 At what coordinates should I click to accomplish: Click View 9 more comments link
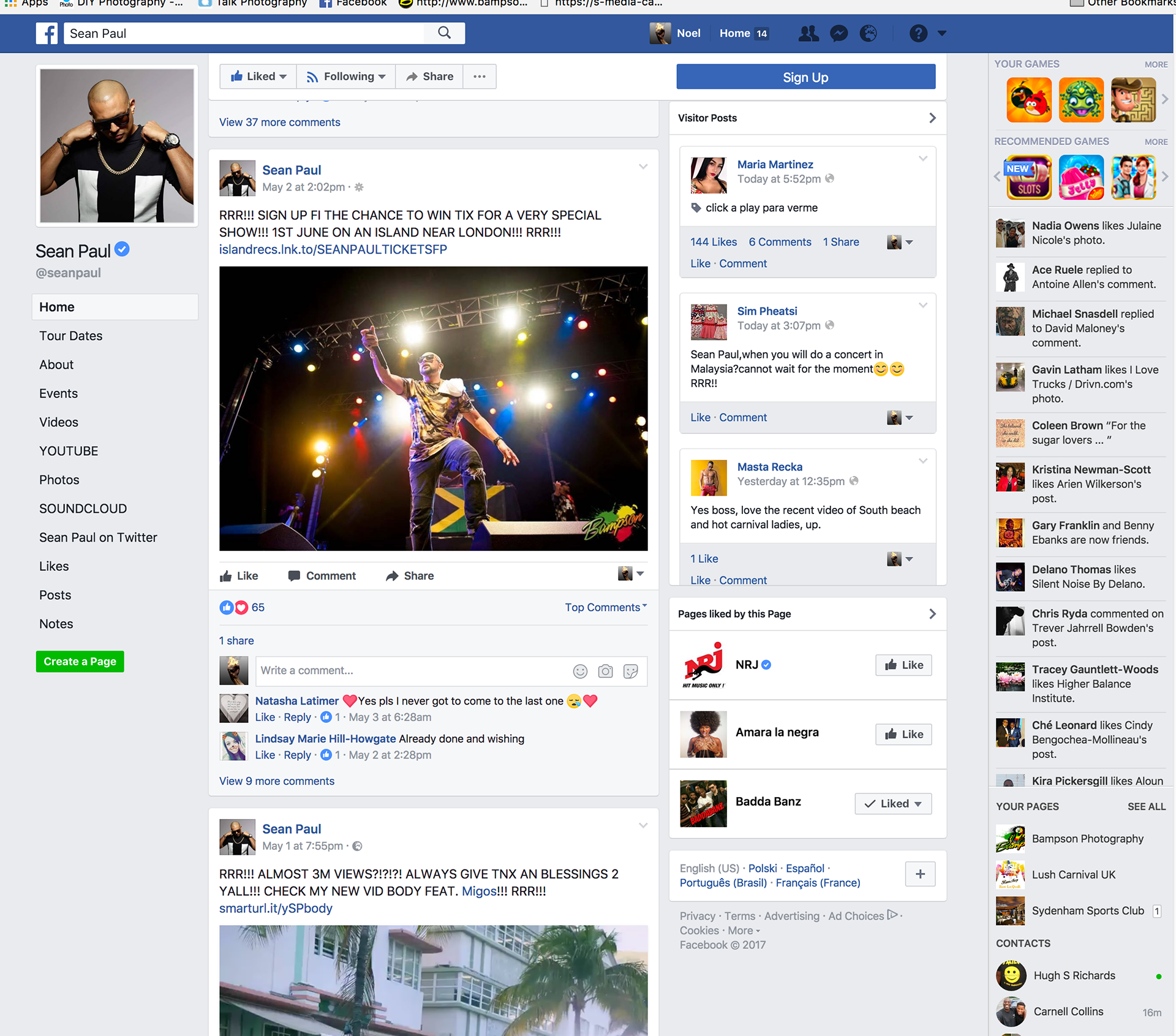coord(277,781)
